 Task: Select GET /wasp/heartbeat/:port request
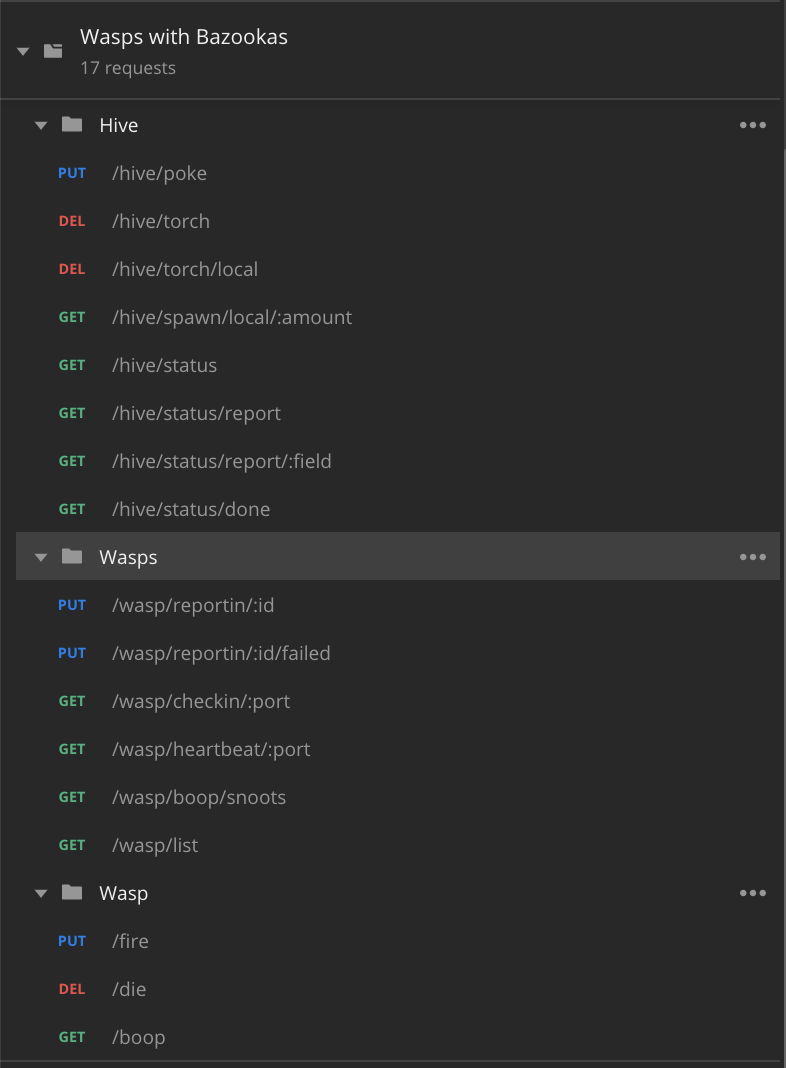tap(211, 749)
